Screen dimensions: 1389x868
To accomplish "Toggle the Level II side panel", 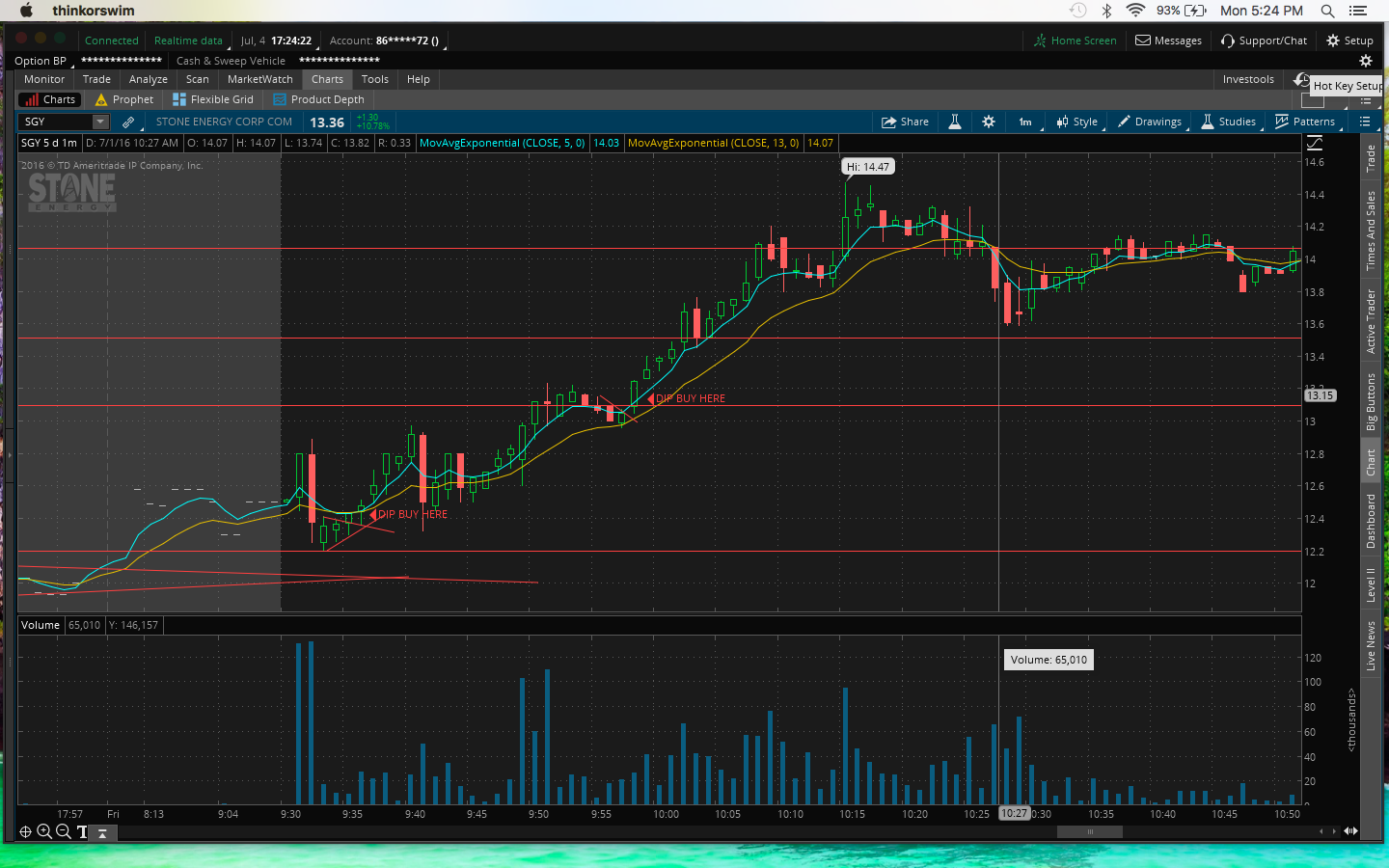I will click(1371, 585).
